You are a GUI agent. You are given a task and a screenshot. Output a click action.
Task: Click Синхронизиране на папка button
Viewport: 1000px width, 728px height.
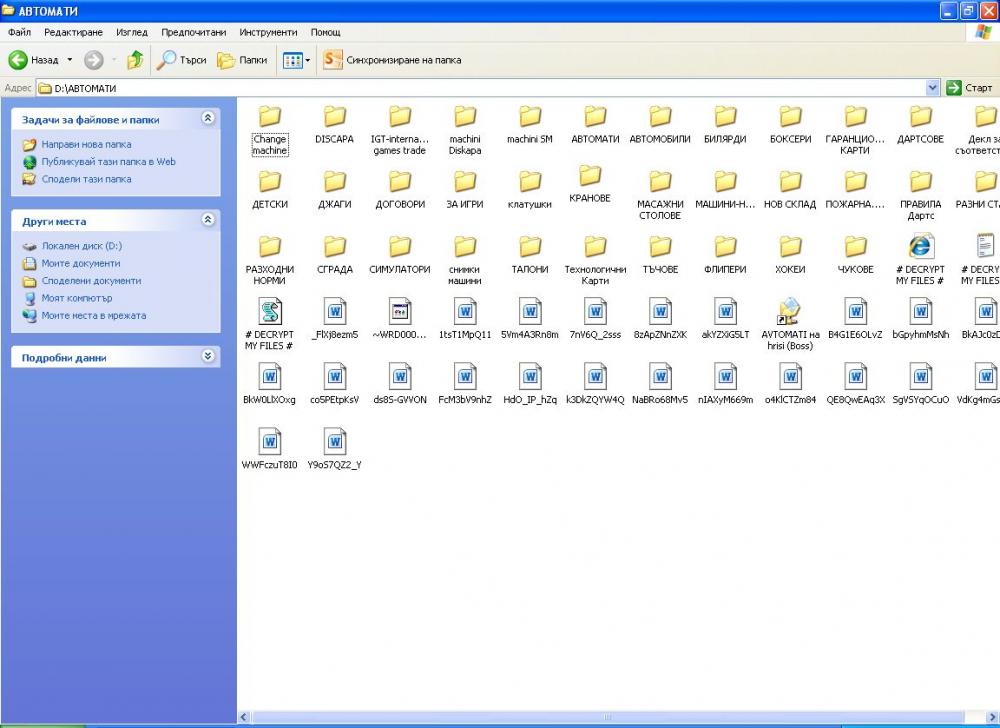(392, 60)
